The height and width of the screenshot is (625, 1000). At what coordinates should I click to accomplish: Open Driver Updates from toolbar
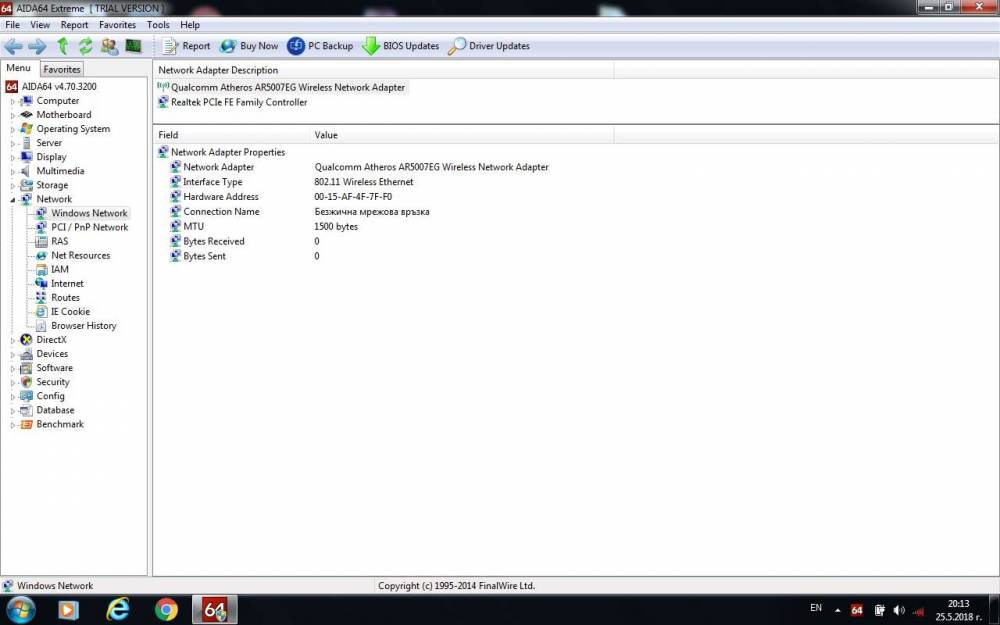tap(489, 46)
